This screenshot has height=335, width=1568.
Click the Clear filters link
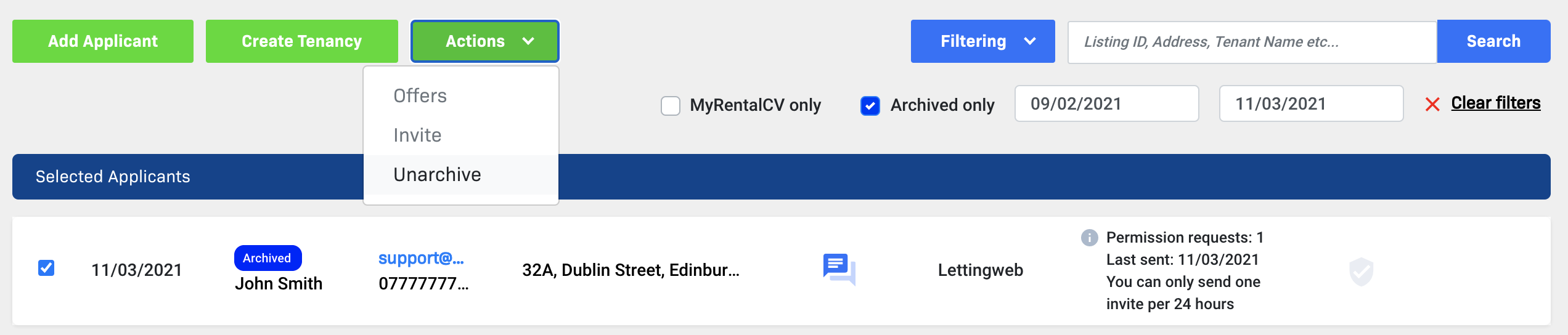[1495, 103]
